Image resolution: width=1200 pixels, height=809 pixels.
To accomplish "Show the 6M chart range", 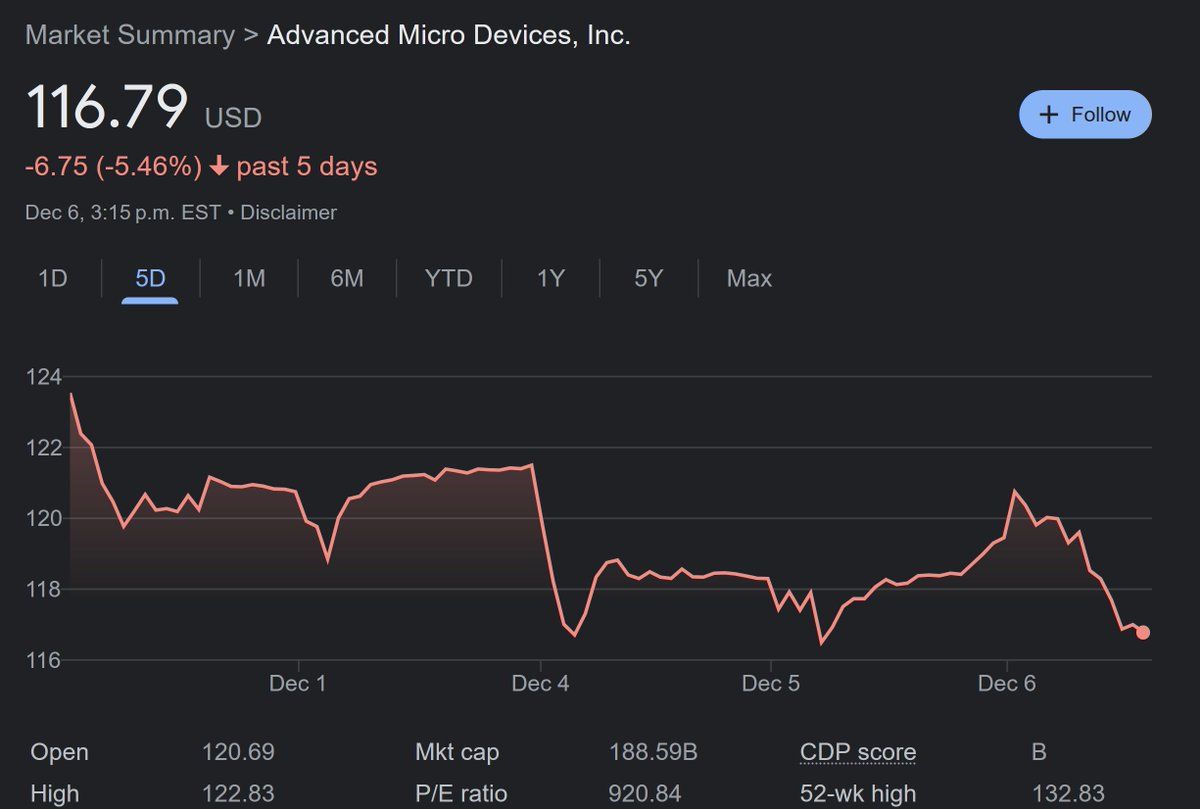I will tap(347, 278).
